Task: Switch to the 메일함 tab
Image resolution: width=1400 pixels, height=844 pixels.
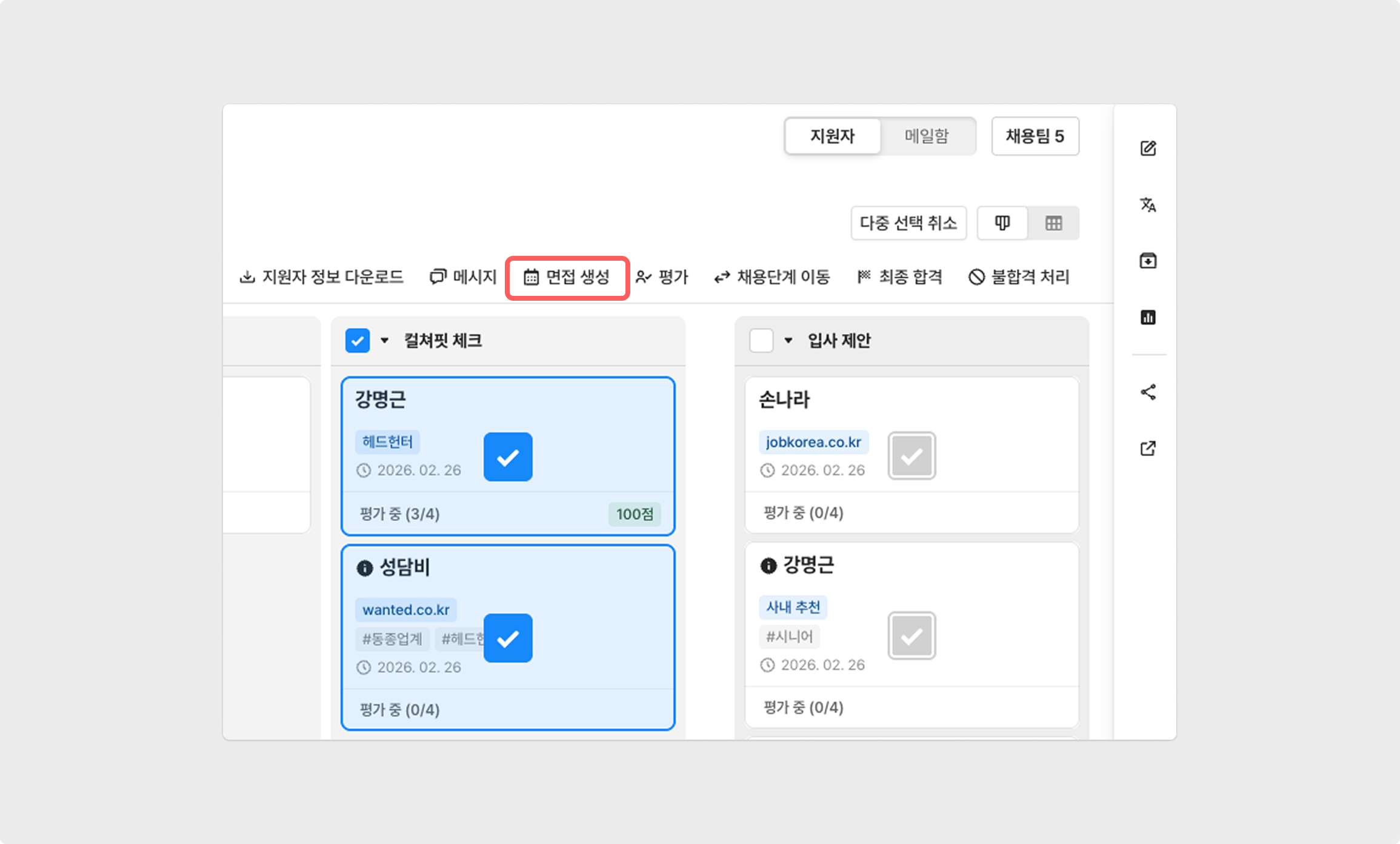Action: pos(927,136)
